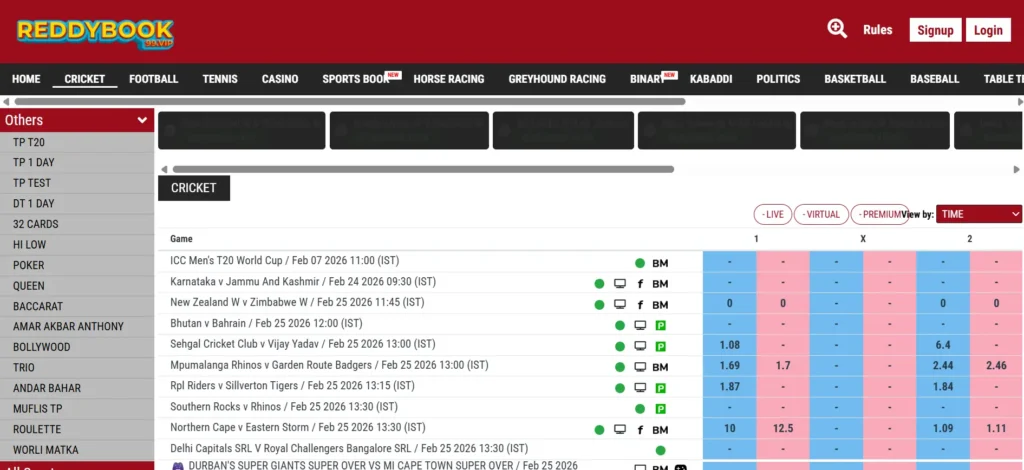
Task: Open Northern Cape v Eastern Storm match
Action: 298,428
